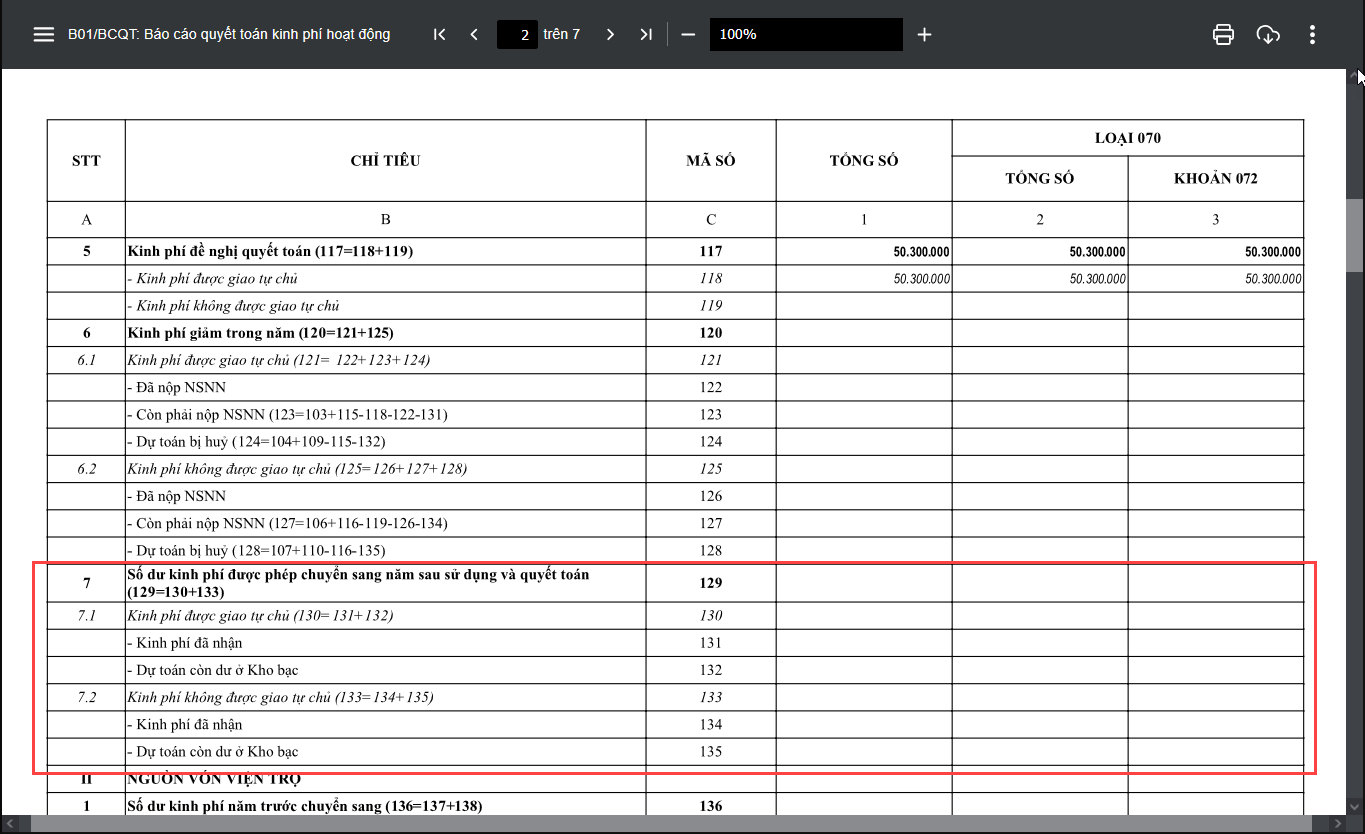
Task: Jump to the first page
Action: [x=439, y=34]
